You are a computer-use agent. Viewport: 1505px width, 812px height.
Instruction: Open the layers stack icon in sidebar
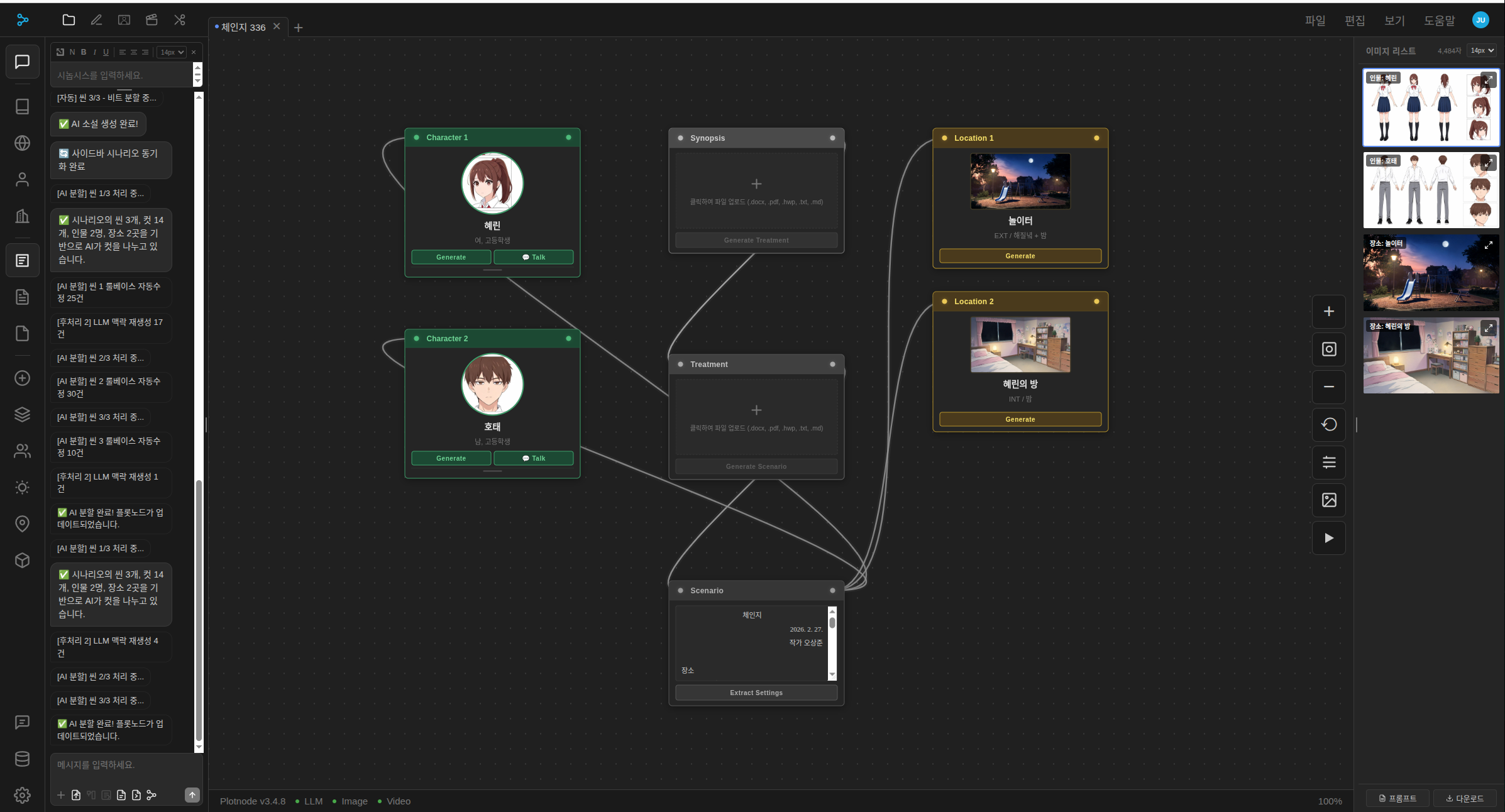22,415
